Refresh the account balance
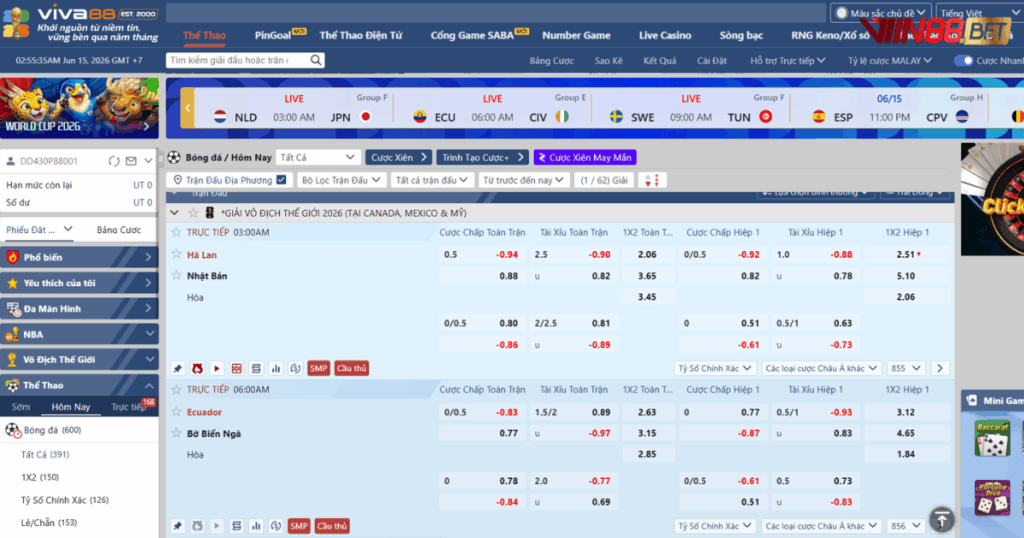Image resolution: width=1024 pixels, height=538 pixels. (114, 161)
